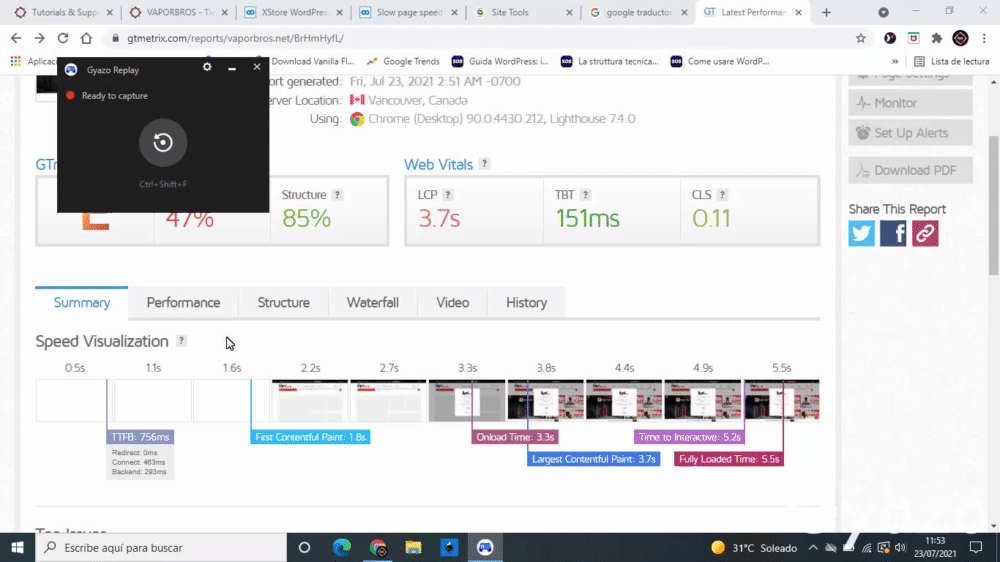The image size is (1000, 562).
Task: Open help for Web Vitals heading
Action: point(485,164)
